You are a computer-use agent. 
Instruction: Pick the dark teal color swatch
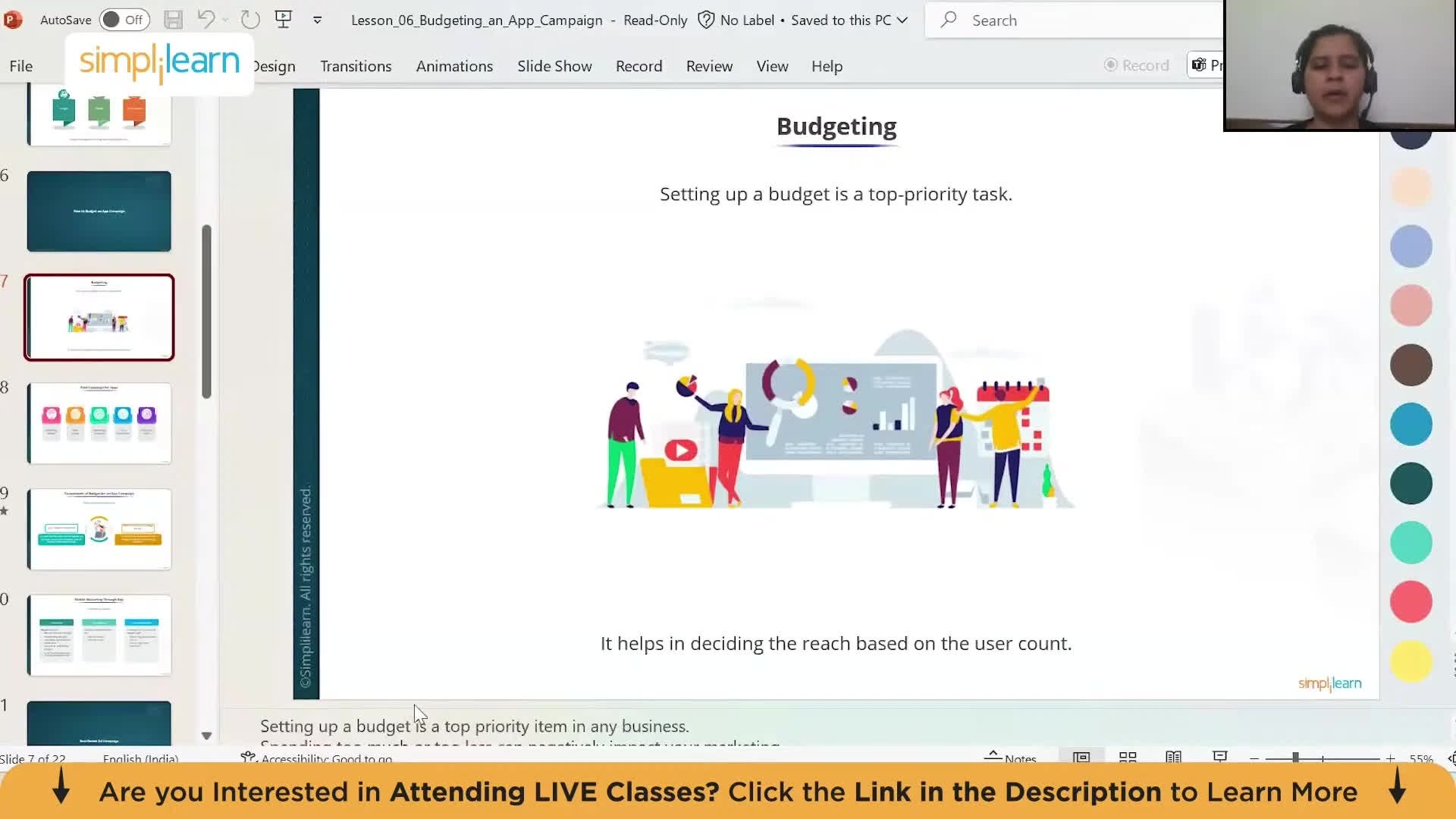[x=1410, y=483]
